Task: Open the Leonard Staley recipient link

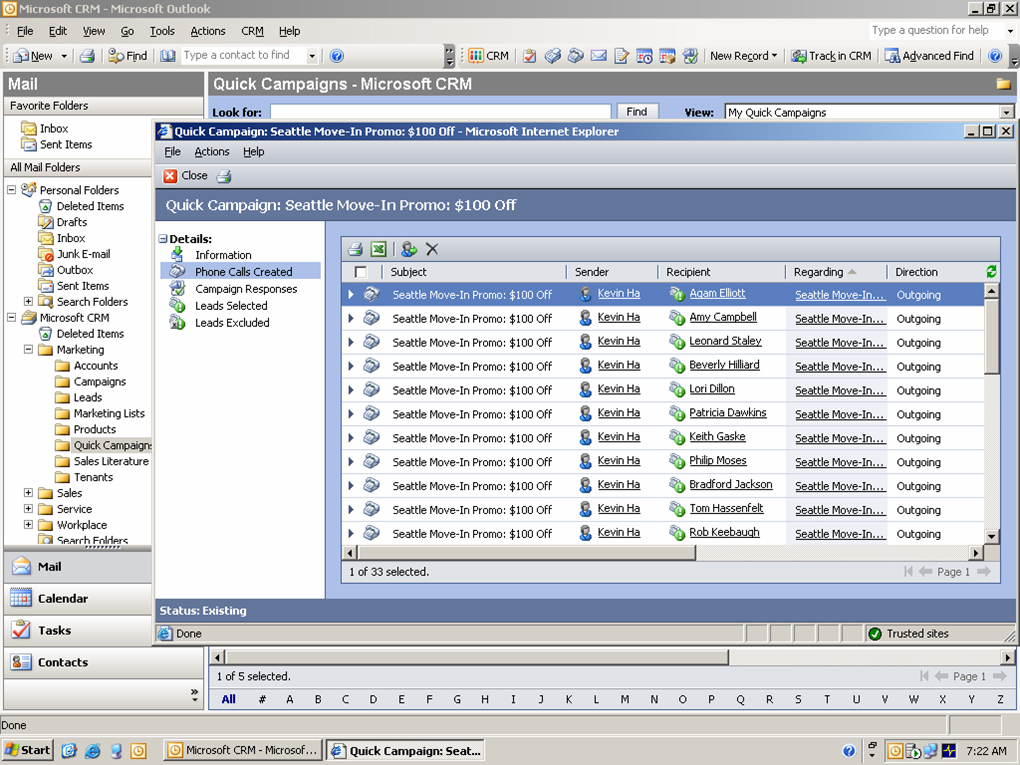Action: (725, 341)
